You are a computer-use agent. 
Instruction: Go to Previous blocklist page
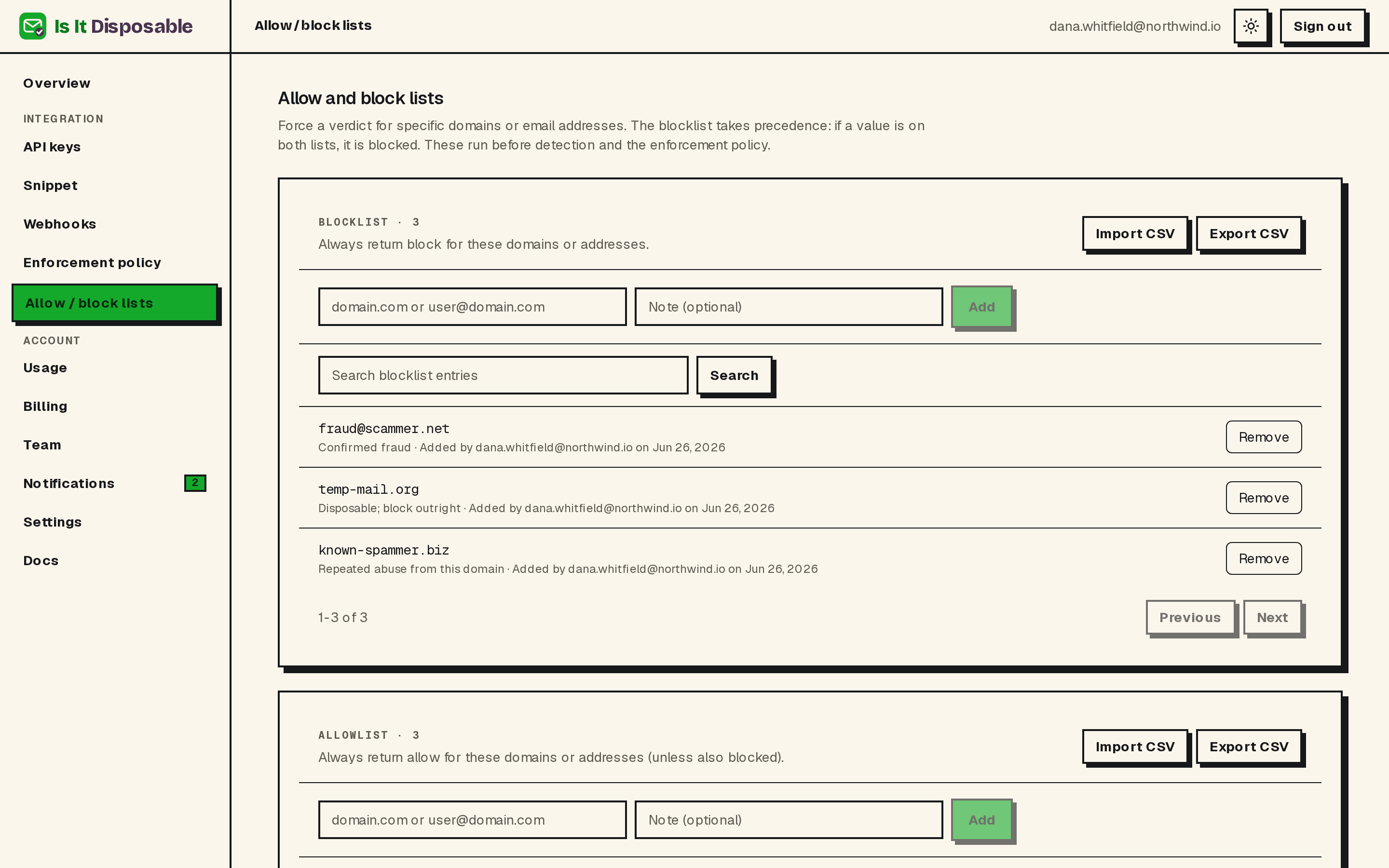[x=1190, y=618]
